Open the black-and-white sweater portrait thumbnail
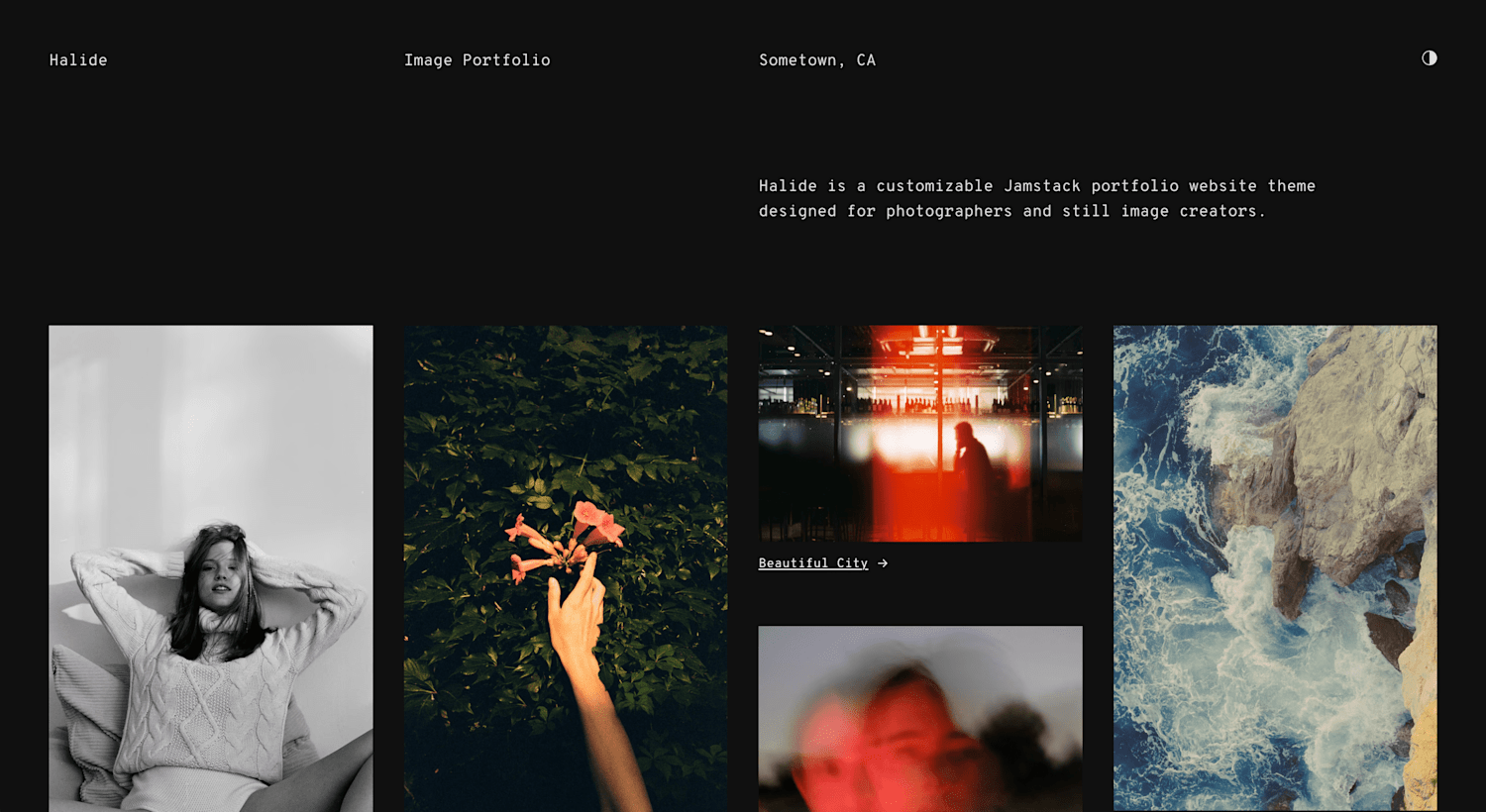The width and height of the screenshot is (1486, 812). [x=211, y=568]
